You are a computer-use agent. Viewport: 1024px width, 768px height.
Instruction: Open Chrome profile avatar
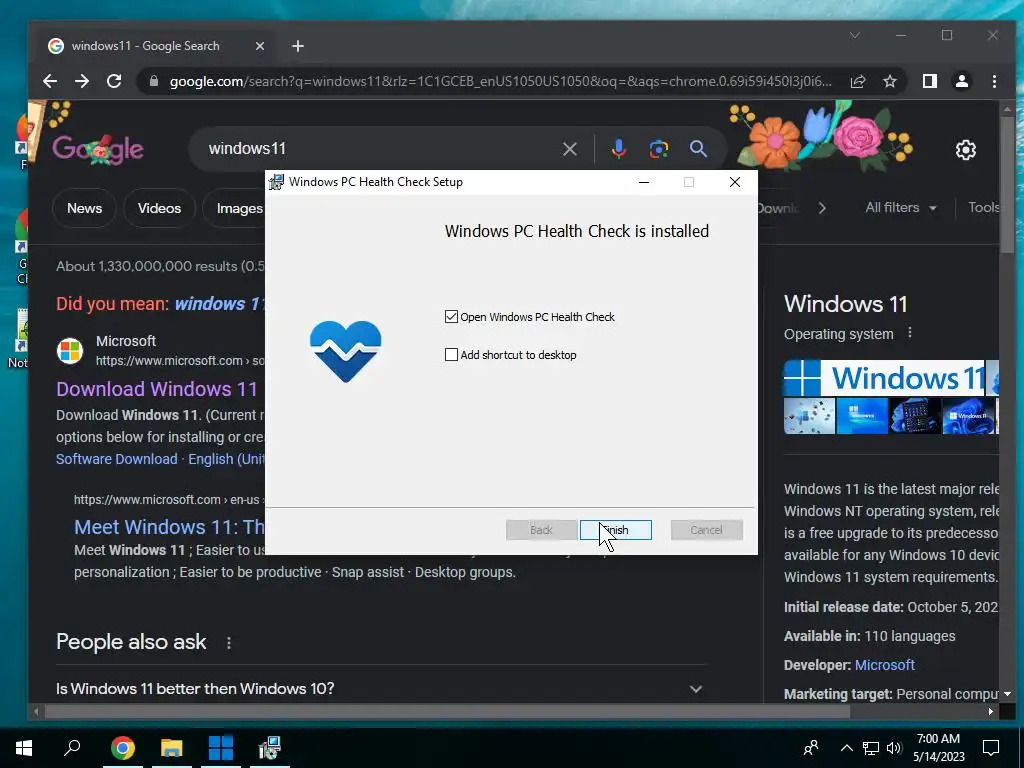pyautogui.click(x=962, y=81)
